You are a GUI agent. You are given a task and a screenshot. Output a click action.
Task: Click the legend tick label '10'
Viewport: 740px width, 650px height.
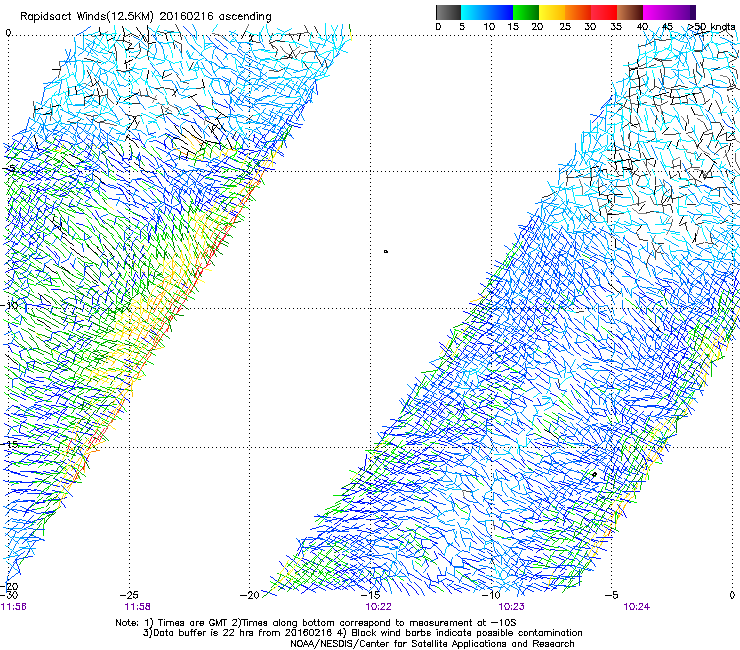[489, 27]
